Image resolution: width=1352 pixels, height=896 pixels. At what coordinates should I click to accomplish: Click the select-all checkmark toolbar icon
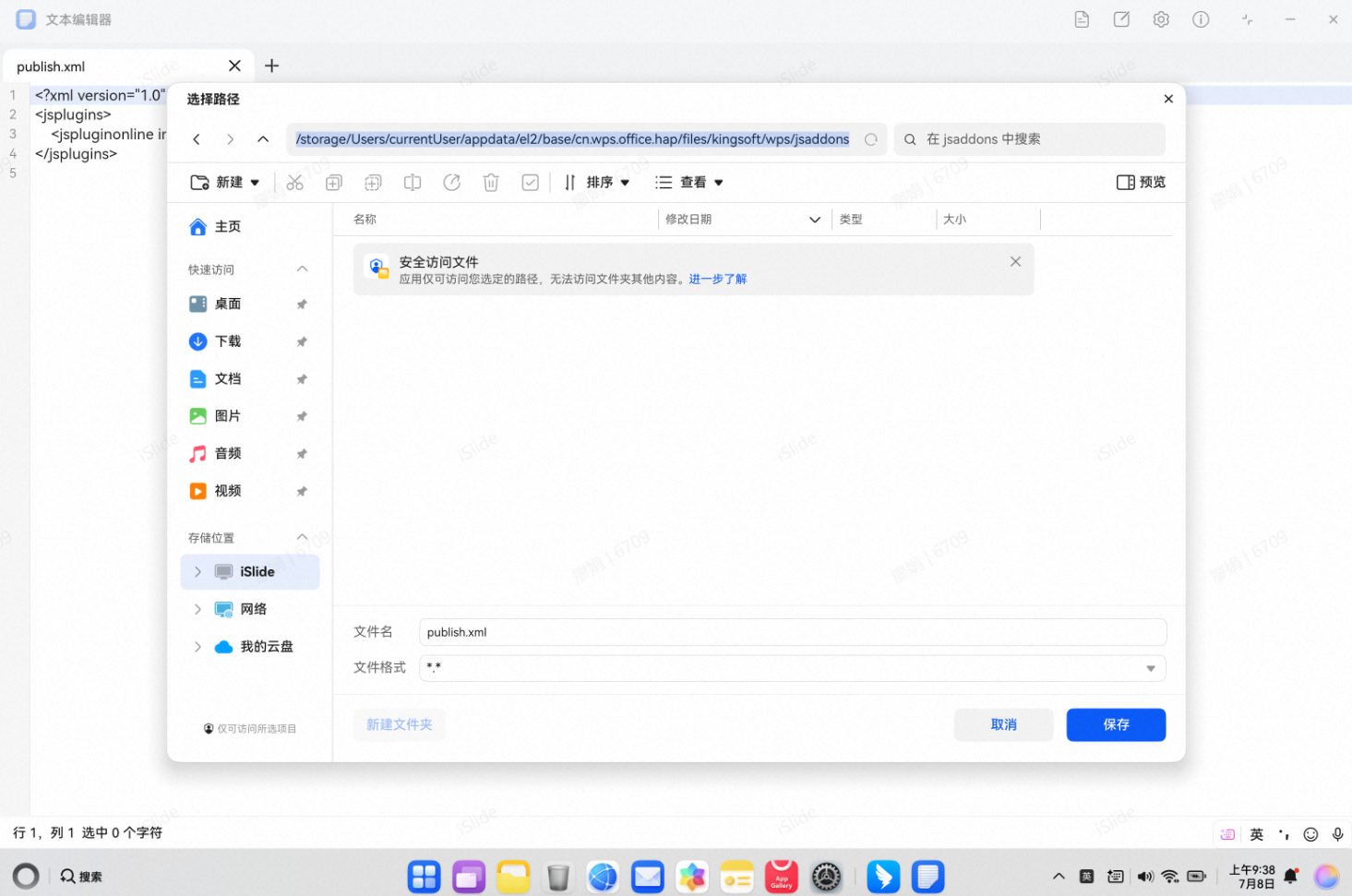[x=530, y=183]
